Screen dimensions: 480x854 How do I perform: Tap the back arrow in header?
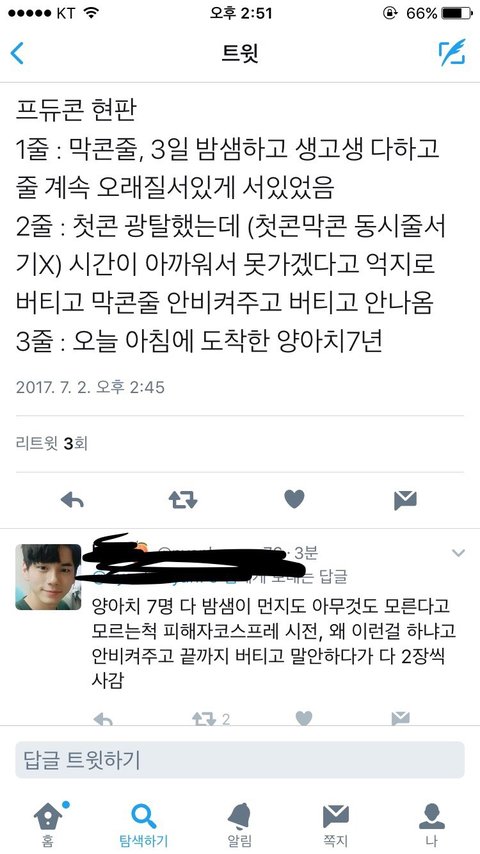point(17,53)
